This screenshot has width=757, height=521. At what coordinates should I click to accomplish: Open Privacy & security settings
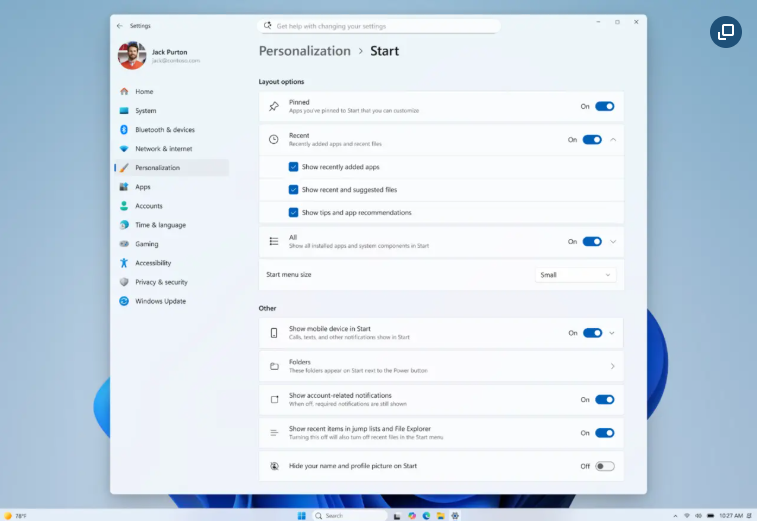pos(171,282)
